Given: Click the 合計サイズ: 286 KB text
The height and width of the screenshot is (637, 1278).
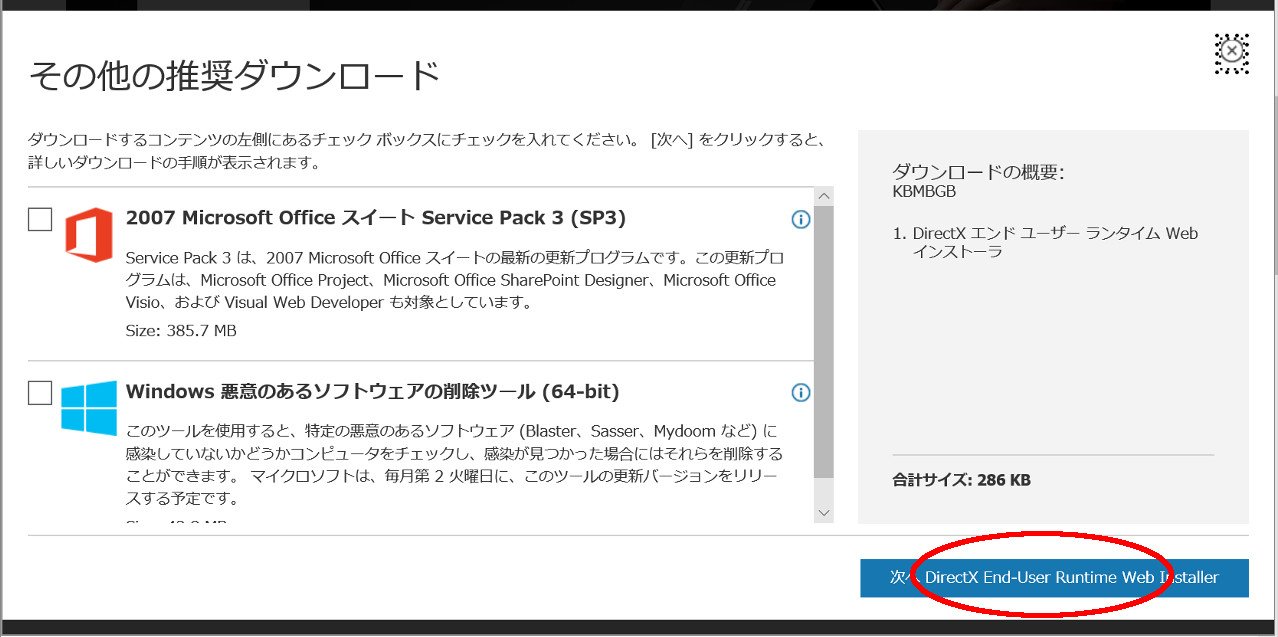Looking at the screenshot, I should click(961, 480).
